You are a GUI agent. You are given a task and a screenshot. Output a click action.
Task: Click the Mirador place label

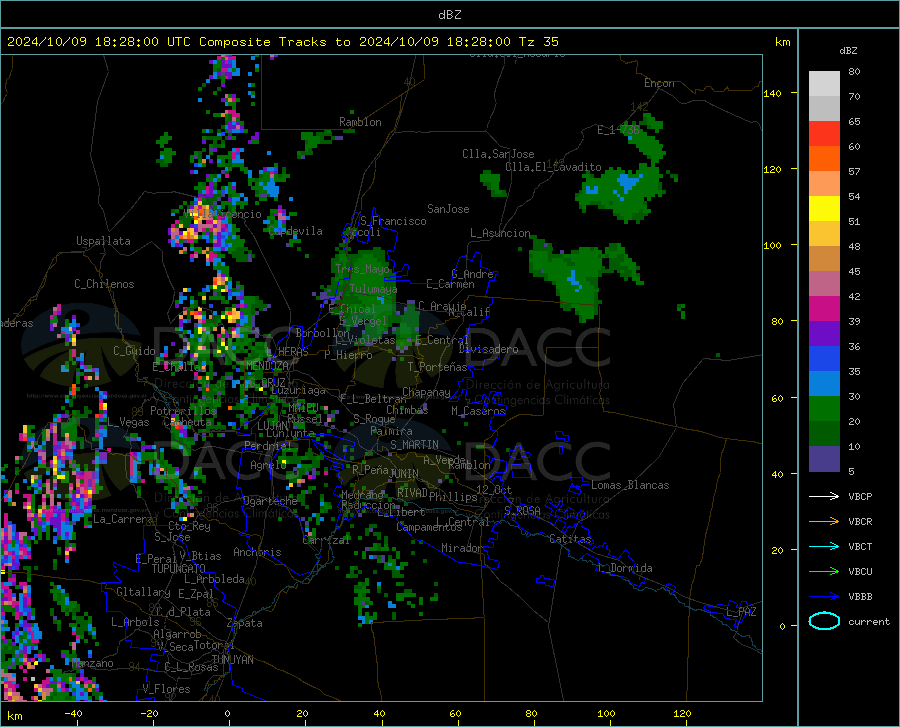(461, 548)
